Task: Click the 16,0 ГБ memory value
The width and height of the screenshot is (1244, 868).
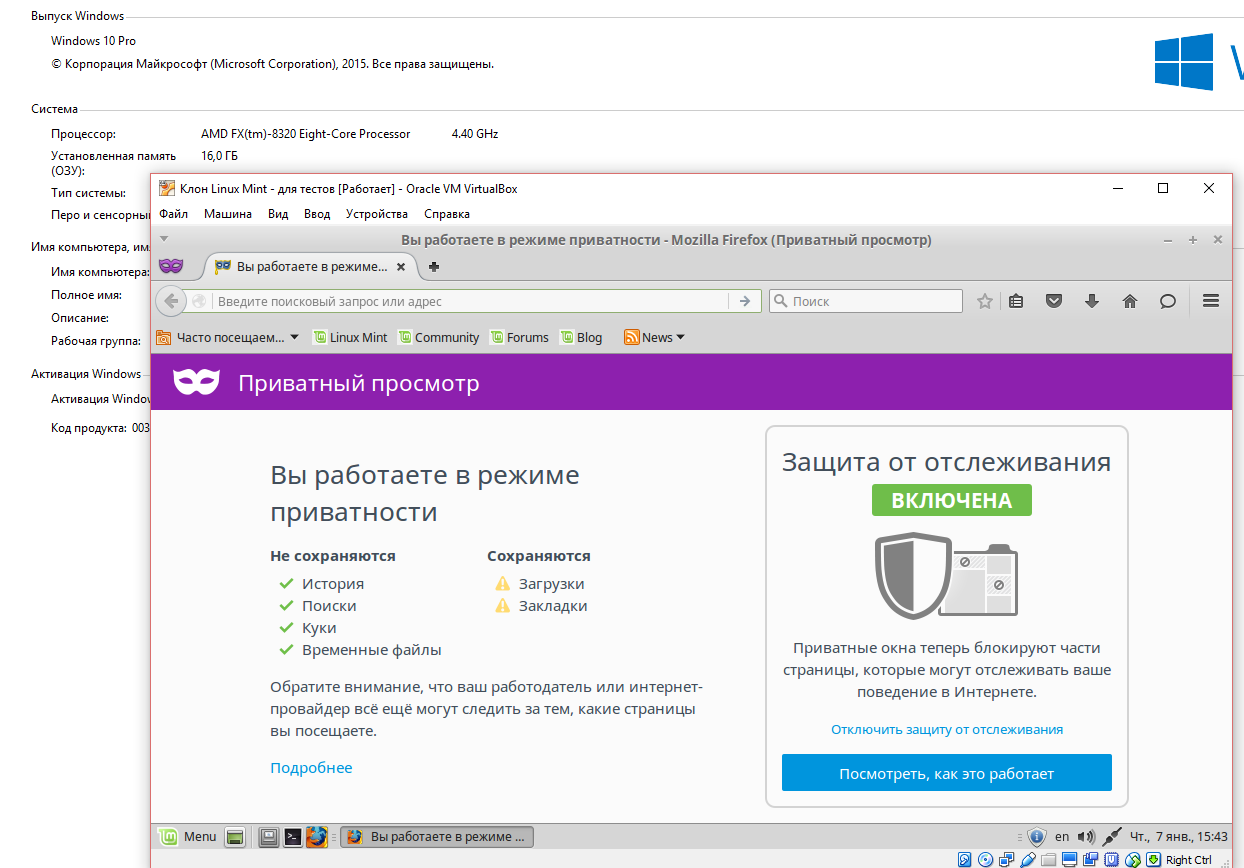Action: tap(219, 155)
